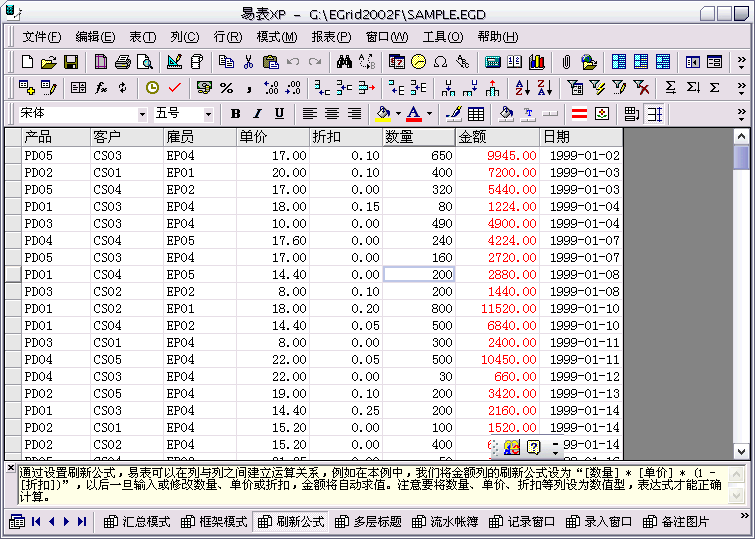The image size is (755, 539).
Task: Expand the formatting toolbar overflow chevron
Action: (742, 114)
